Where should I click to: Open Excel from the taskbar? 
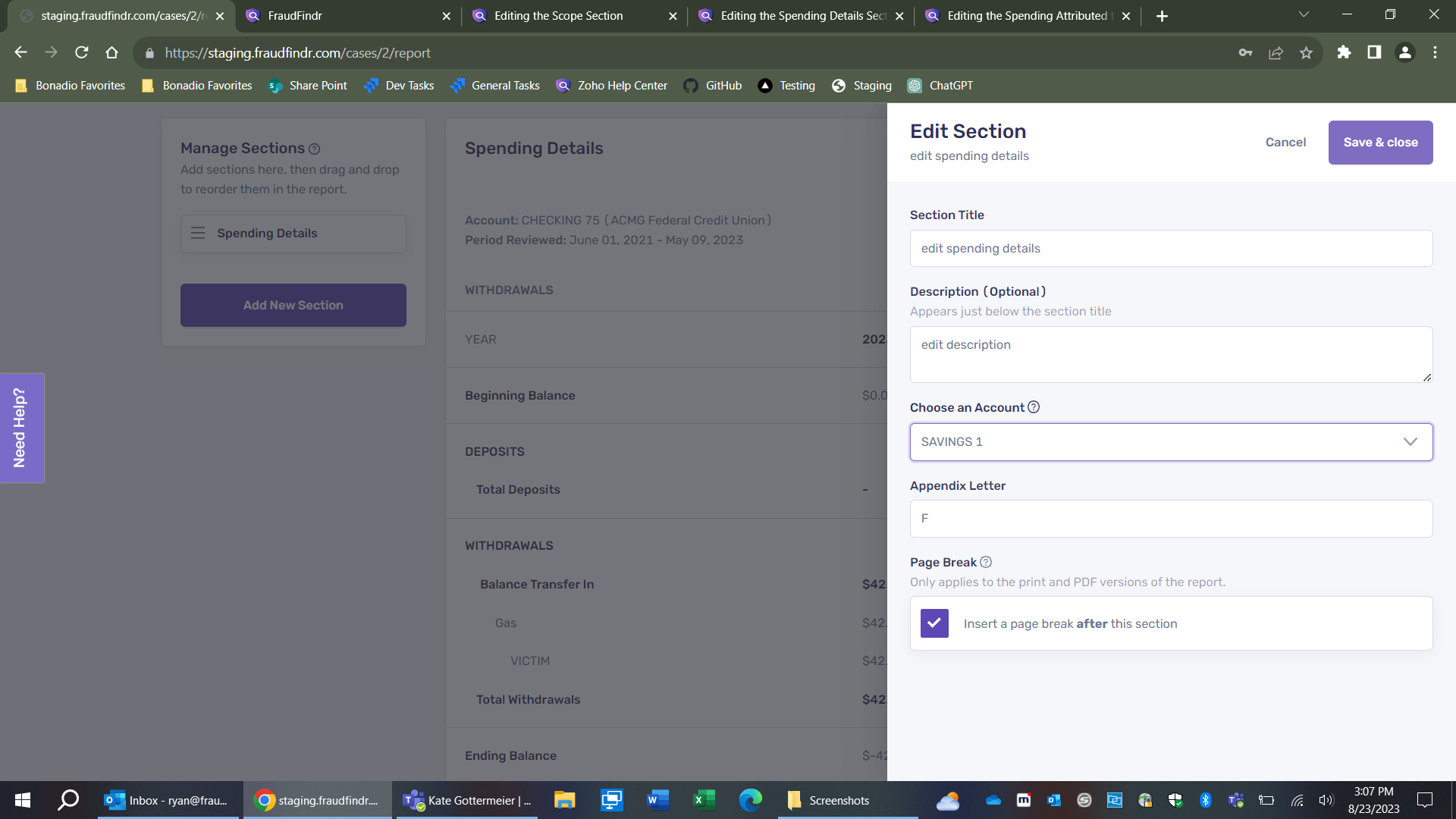[704, 800]
